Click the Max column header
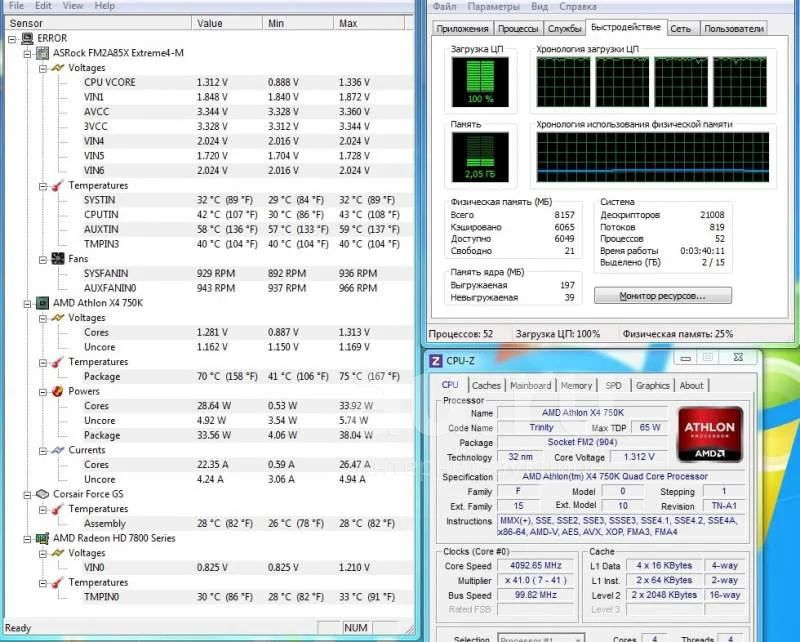This screenshot has height=642, width=800. coord(368,23)
